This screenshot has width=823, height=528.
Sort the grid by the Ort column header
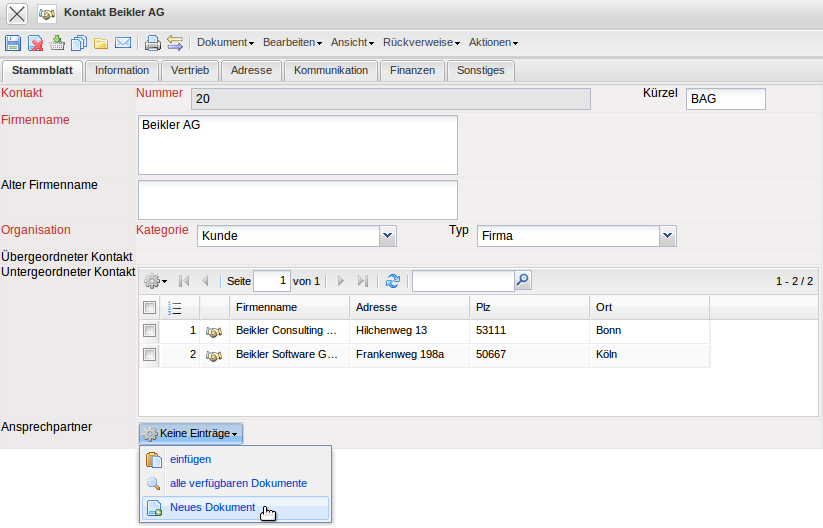[x=650, y=307]
